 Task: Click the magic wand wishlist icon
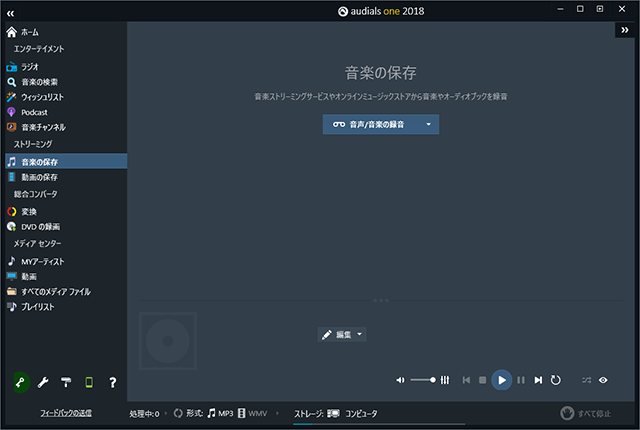tap(11, 97)
